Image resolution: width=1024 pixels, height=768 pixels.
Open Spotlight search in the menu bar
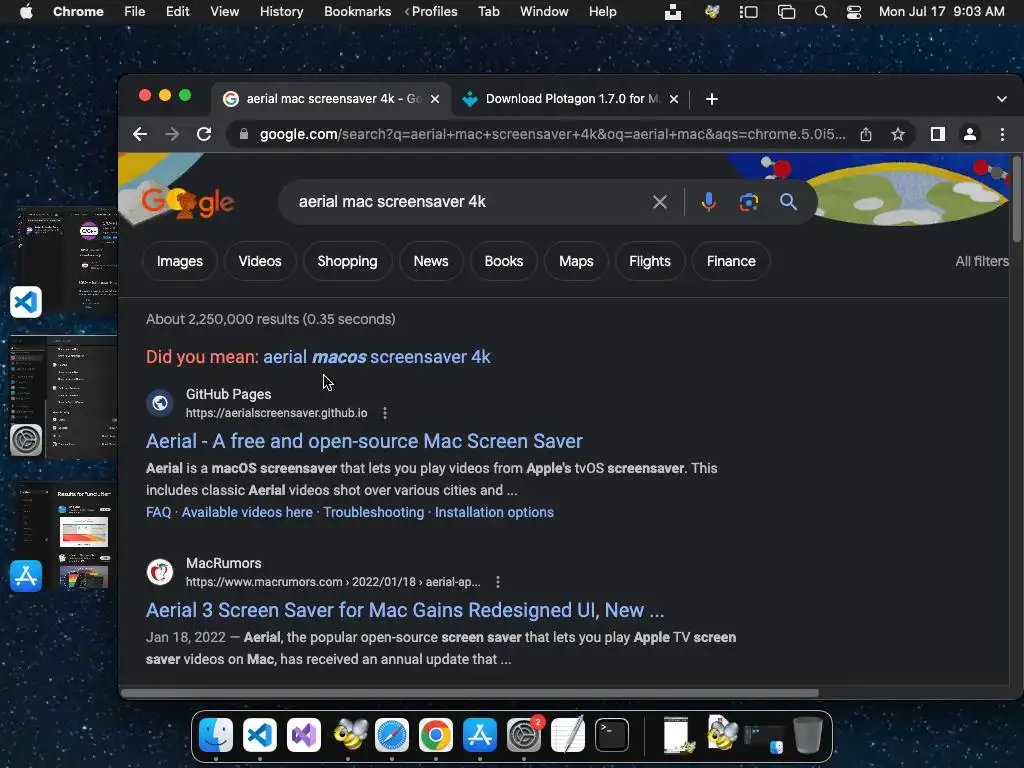[821, 12]
